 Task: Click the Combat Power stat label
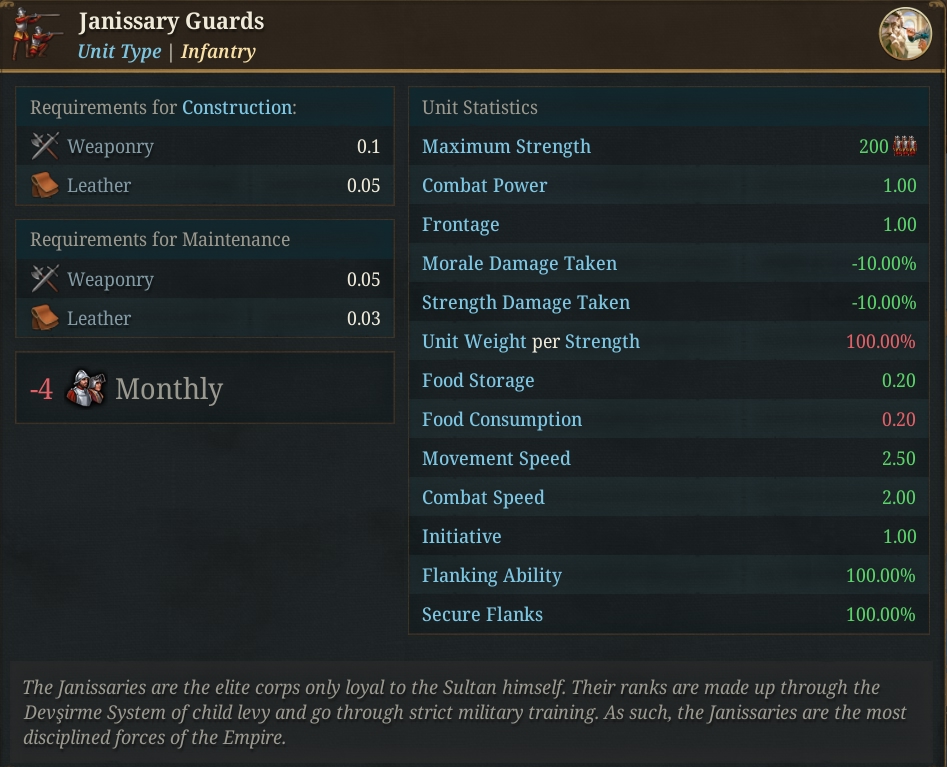[484, 185]
